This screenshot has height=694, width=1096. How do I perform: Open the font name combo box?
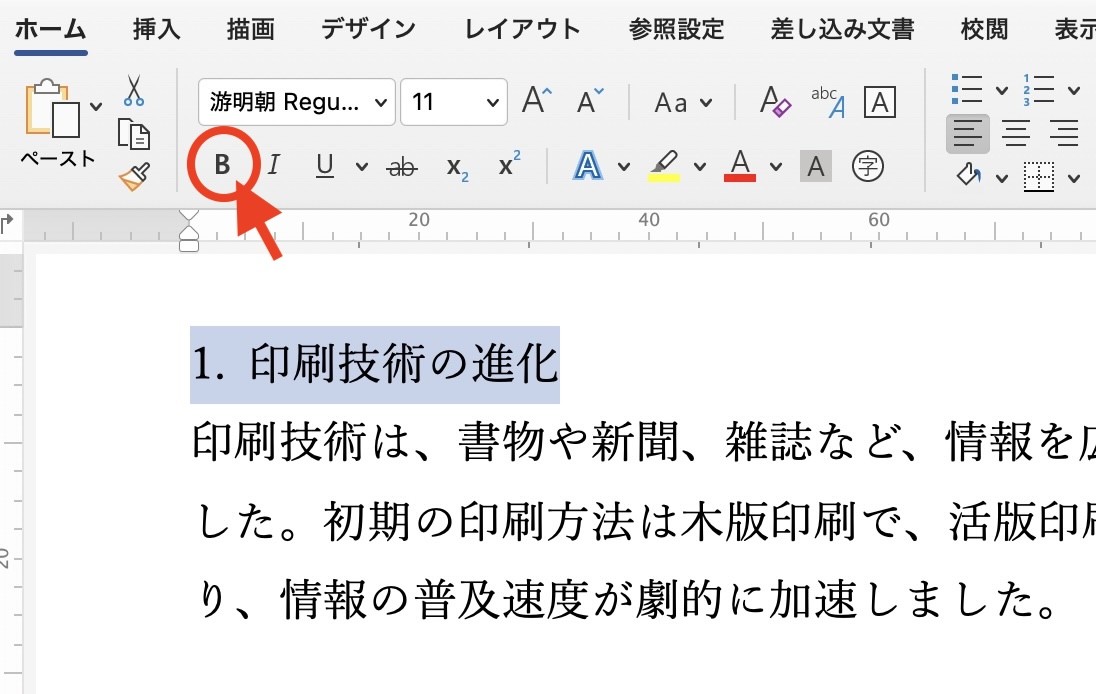(296, 102)
